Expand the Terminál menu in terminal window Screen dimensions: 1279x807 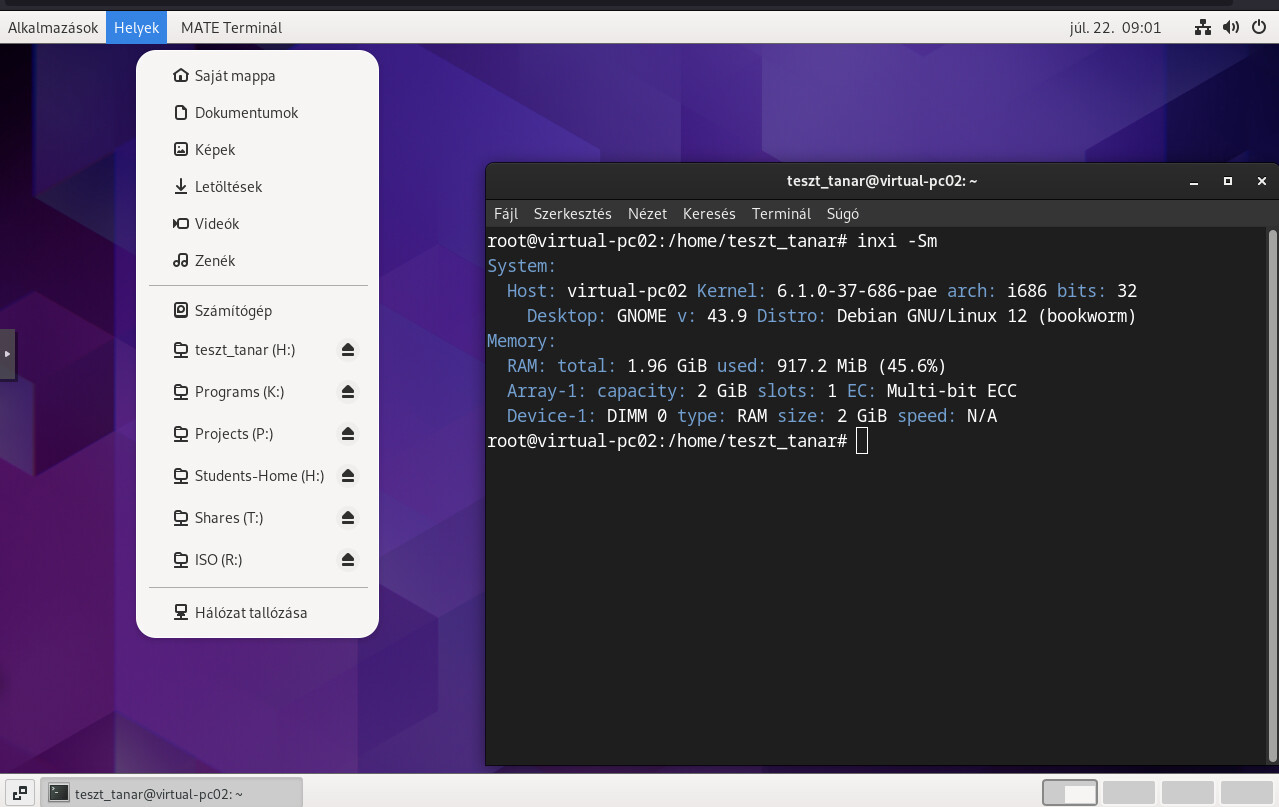click(x=781, y=214)
